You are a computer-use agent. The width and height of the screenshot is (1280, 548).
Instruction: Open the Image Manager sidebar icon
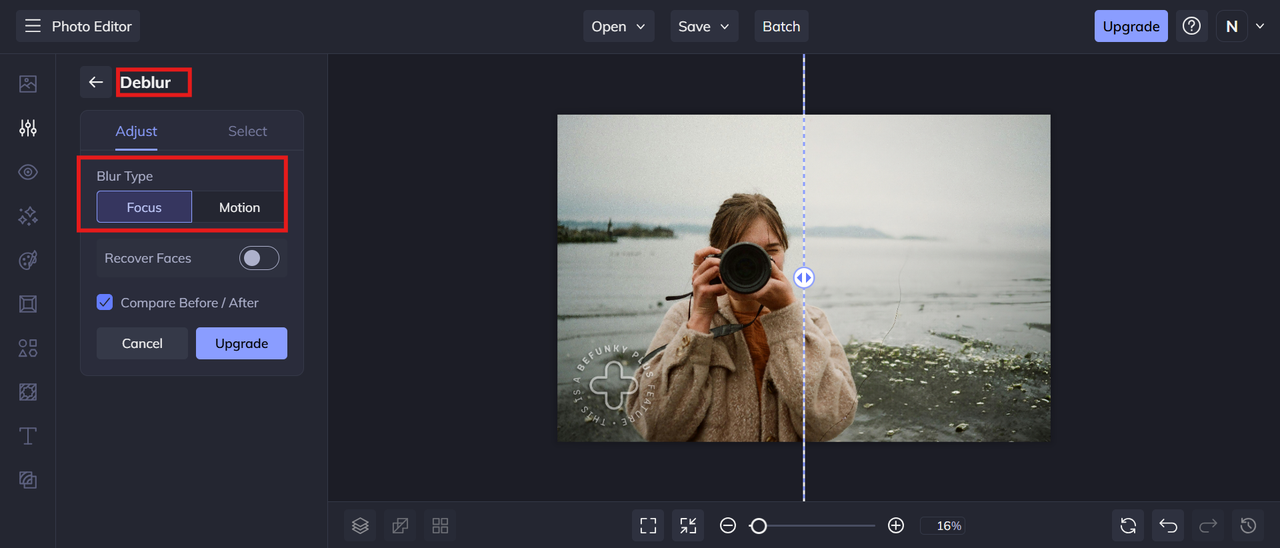pyautogui.click(x=28, y=84)
